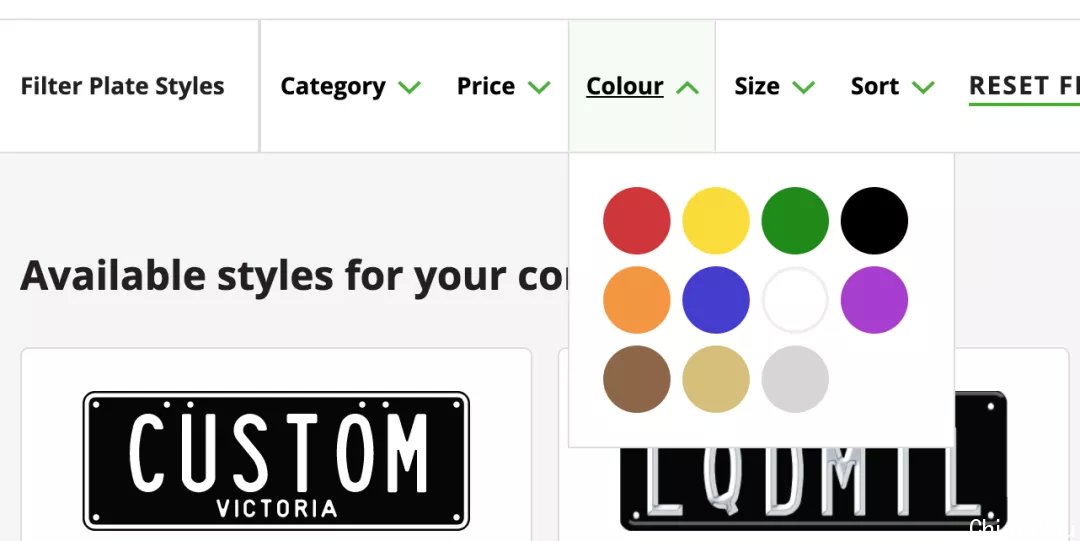Open the Size filter dropdown
The height and width of the screenshot is (541, 1080).
774,86
